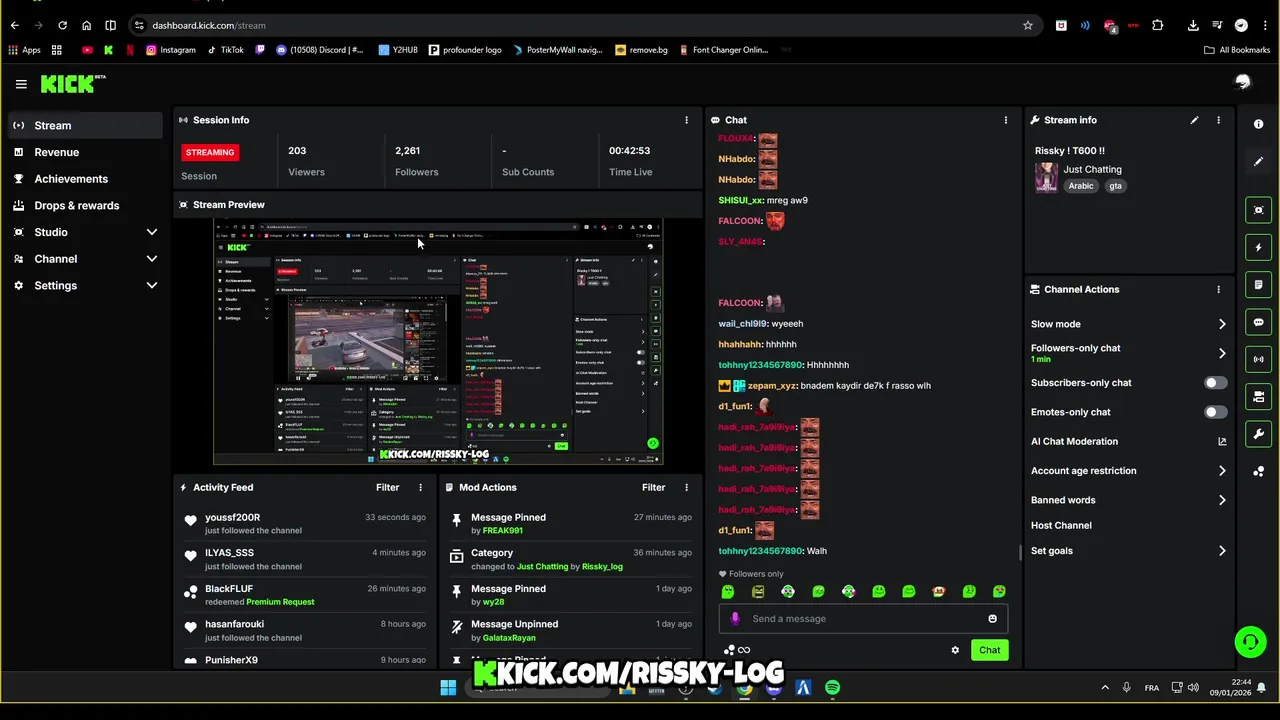Screen dimensions: 1280x720
Task: Open the Mod Actions Filter
Action: coord(653,487)
